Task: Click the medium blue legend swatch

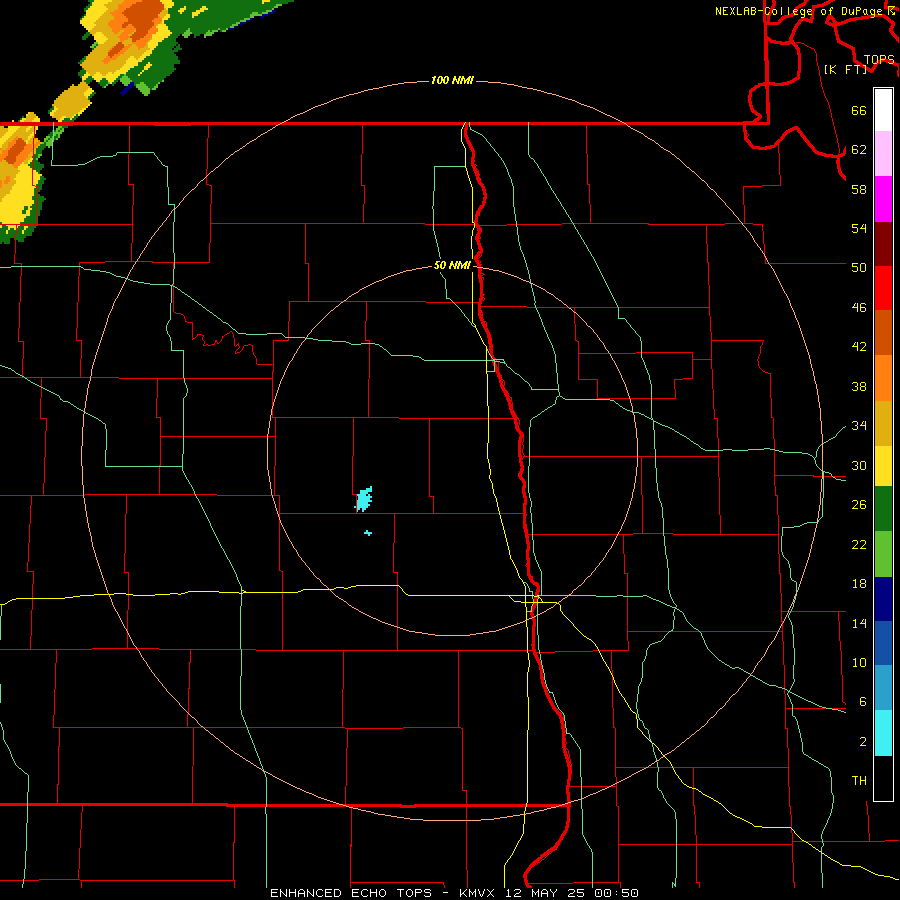Action: [x=883, y=643]
